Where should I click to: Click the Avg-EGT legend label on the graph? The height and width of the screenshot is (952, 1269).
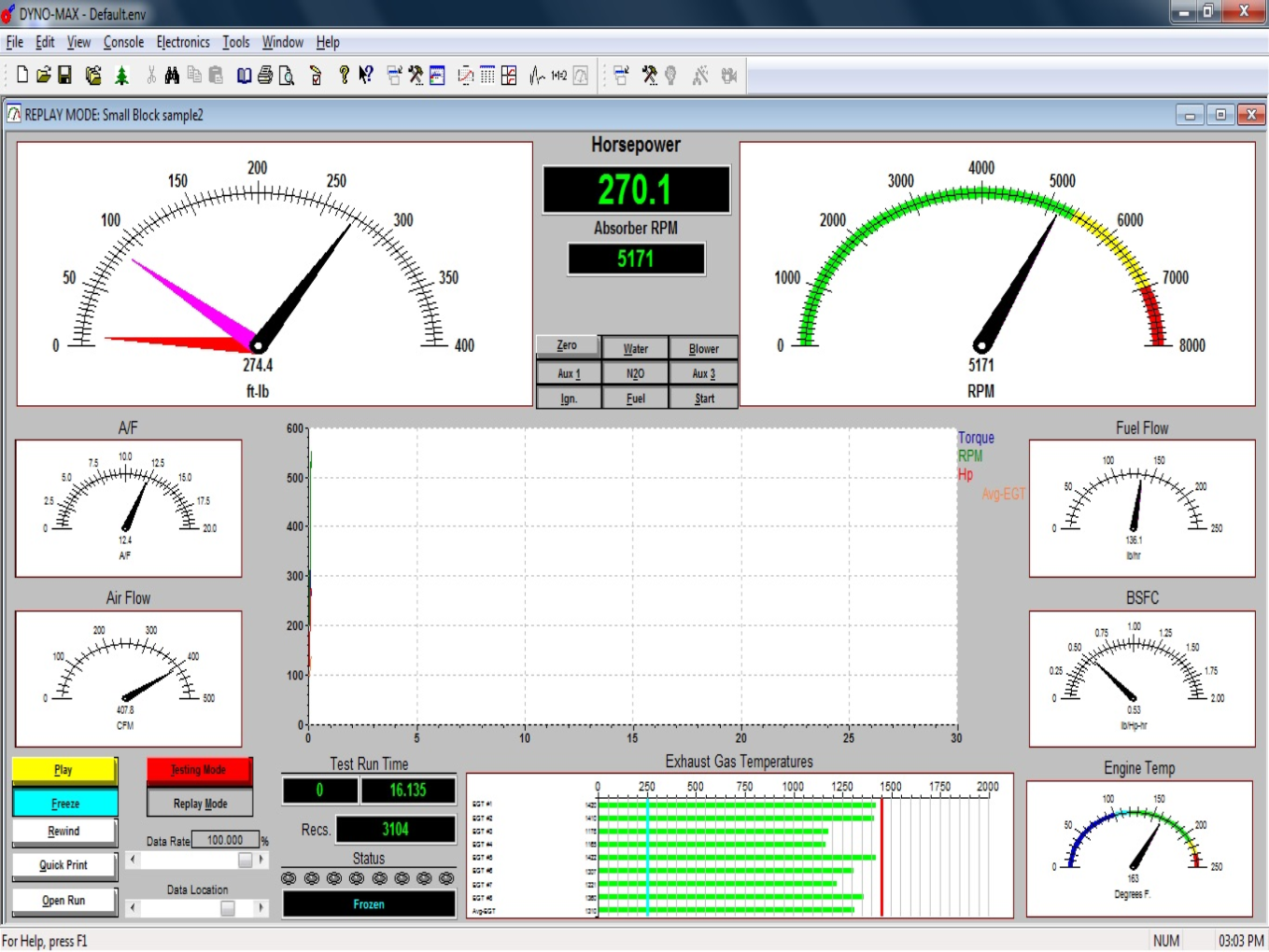(x=1003, y=494)
